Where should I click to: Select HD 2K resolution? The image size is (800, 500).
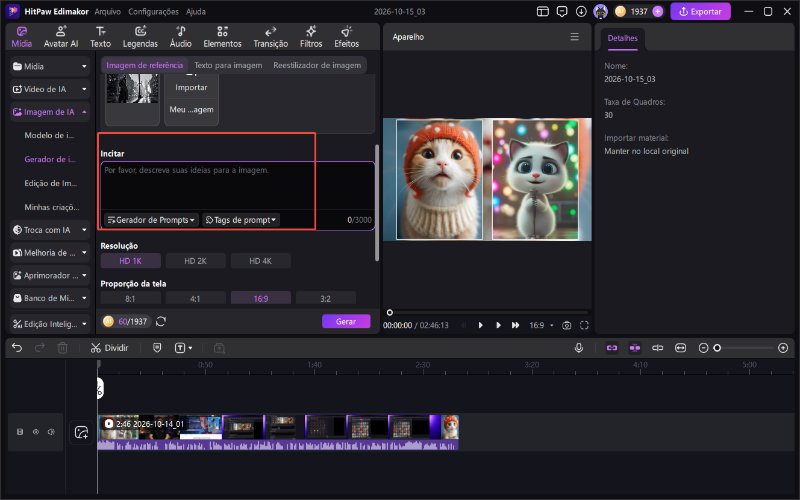(x=195, y=261)
